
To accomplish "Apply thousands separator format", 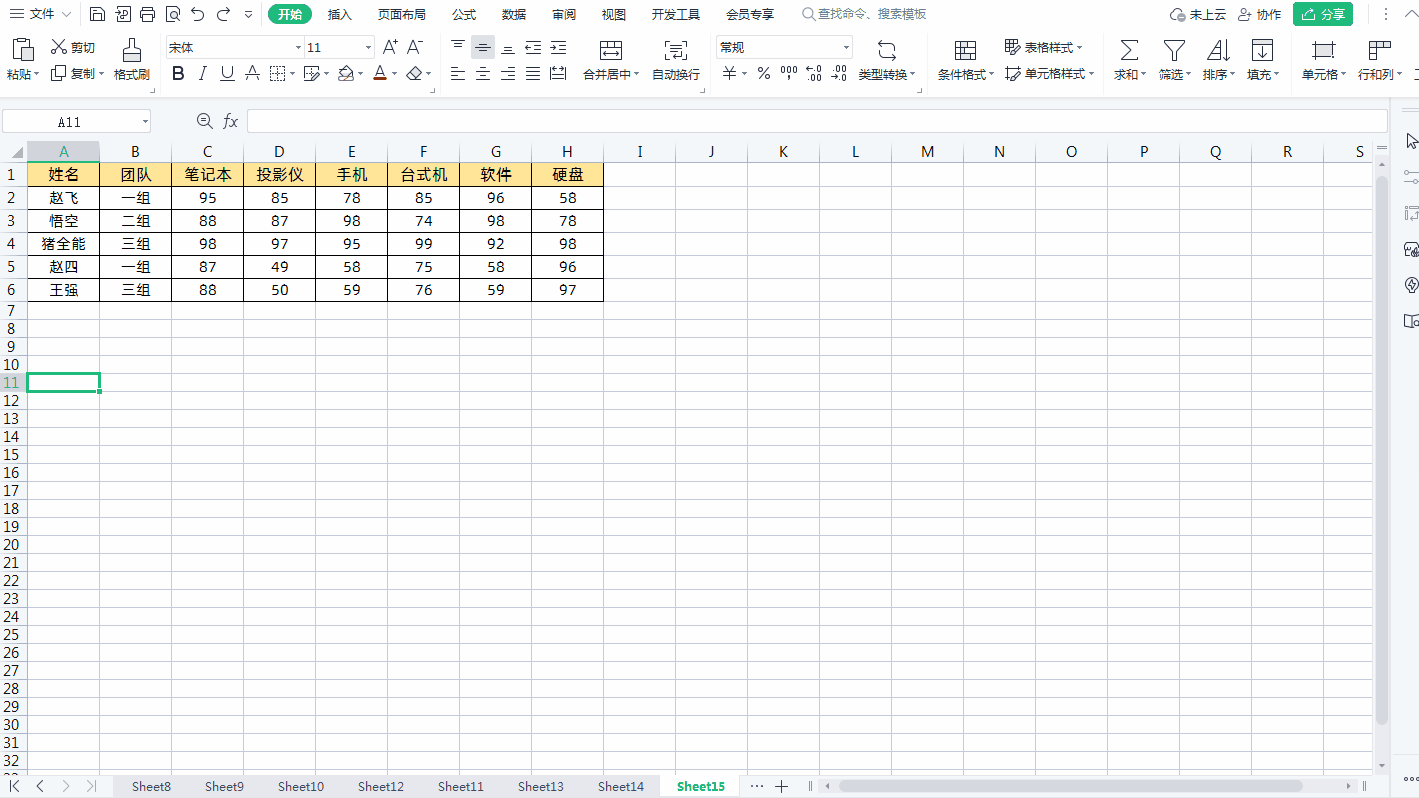I will tap(789, 73).
